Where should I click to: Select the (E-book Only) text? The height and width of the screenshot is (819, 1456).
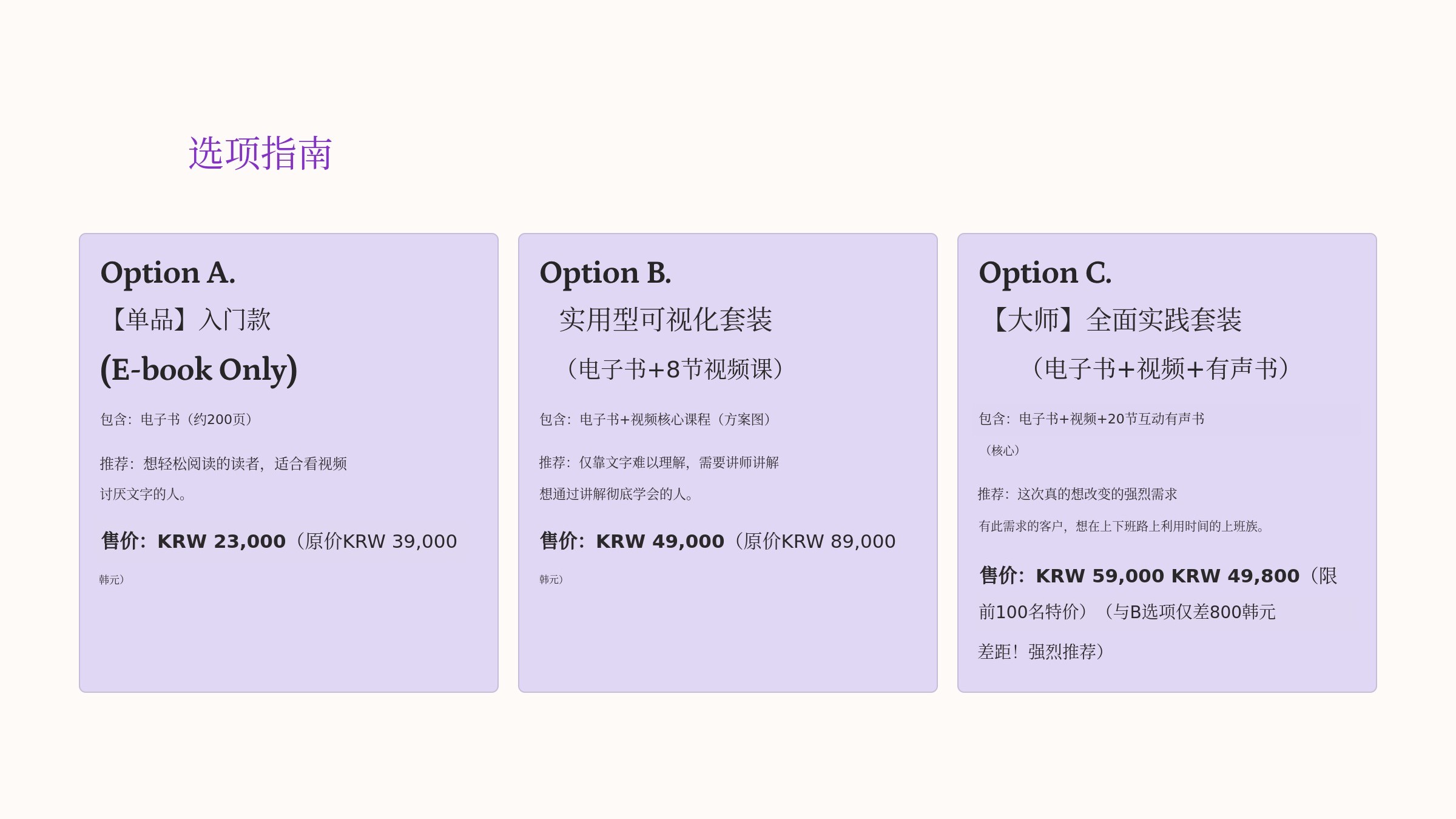point(199,369)
